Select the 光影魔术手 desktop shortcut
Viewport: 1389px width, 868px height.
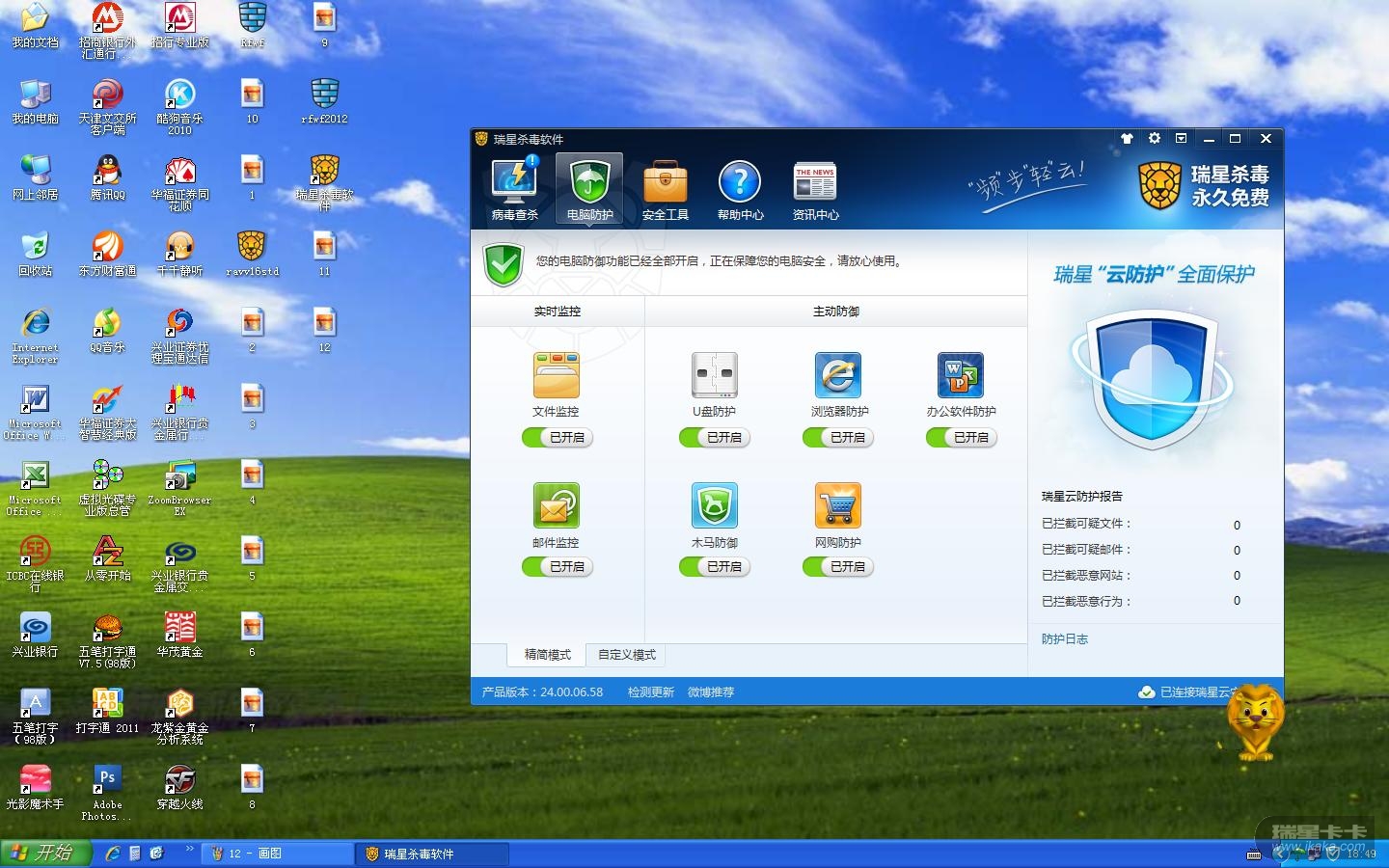coord(35,788)
